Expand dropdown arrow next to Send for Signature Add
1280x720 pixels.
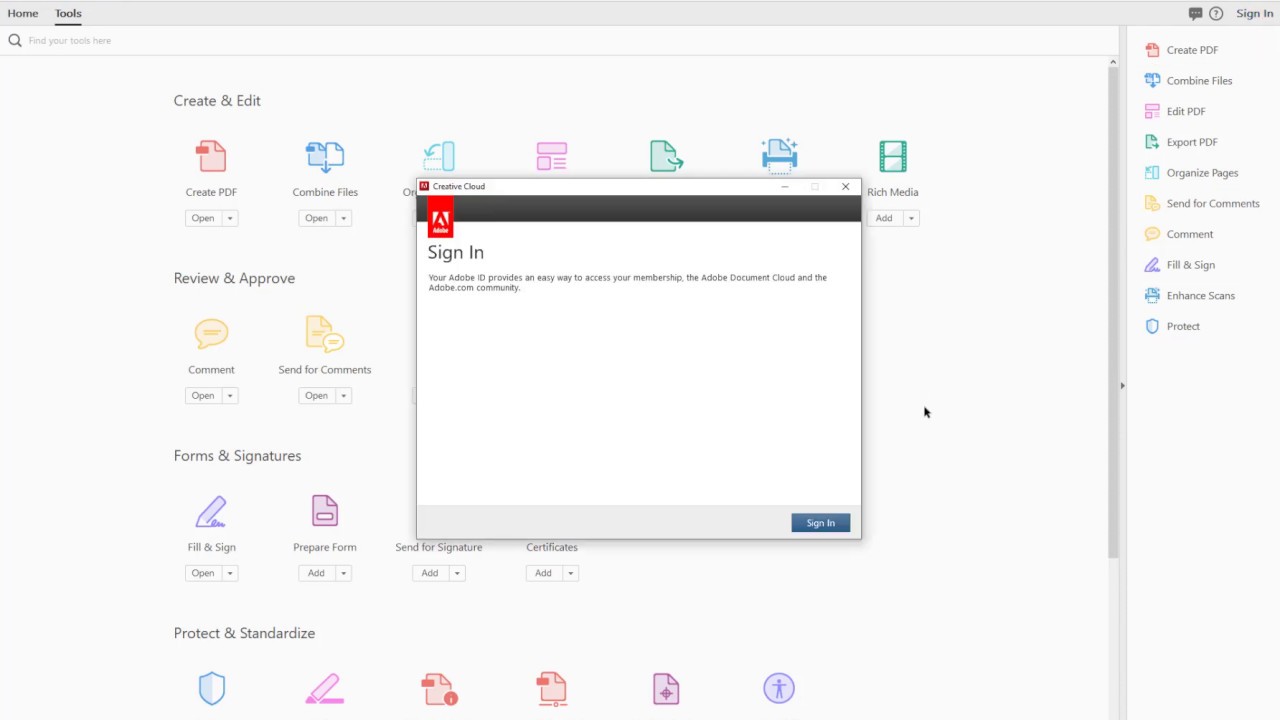tap(457, 573)
